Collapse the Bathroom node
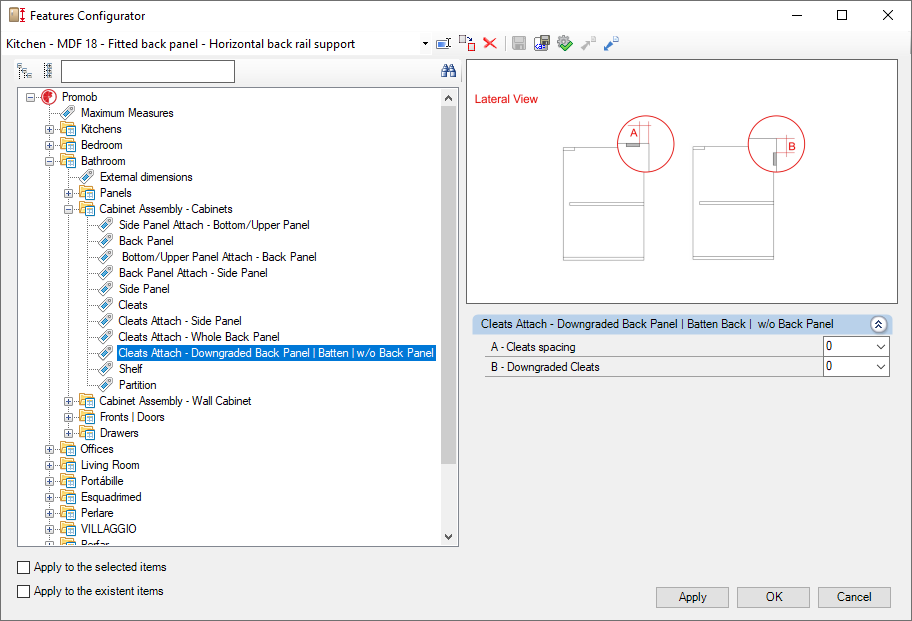The height and width of the screenshot is (621, 912). (x=49, y=162)
